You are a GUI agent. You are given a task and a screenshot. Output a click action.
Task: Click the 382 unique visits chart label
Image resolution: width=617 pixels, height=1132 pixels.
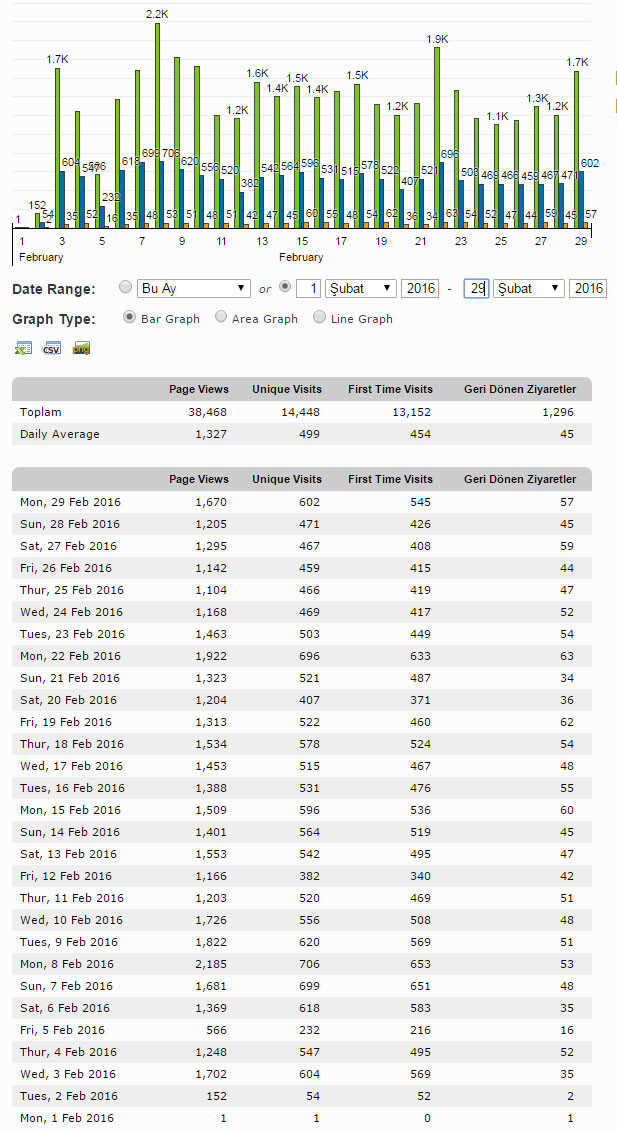(250, 183)
